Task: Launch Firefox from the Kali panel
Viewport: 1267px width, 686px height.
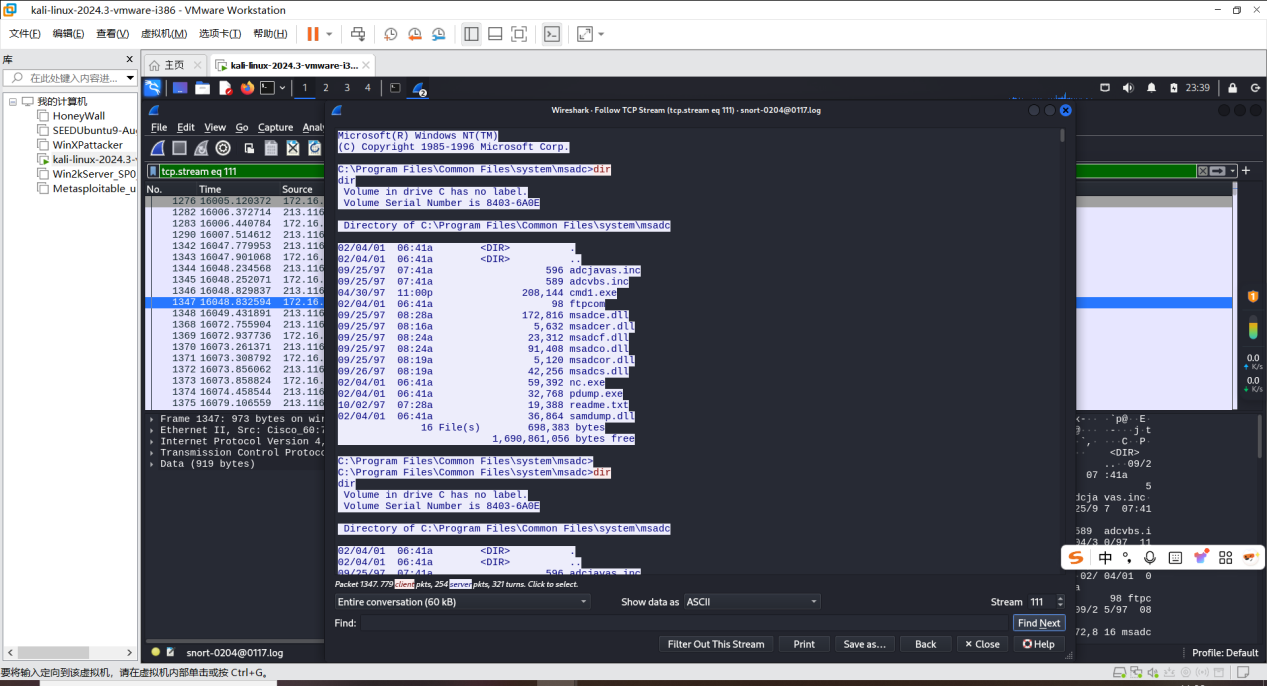Action: coord(247,88)
